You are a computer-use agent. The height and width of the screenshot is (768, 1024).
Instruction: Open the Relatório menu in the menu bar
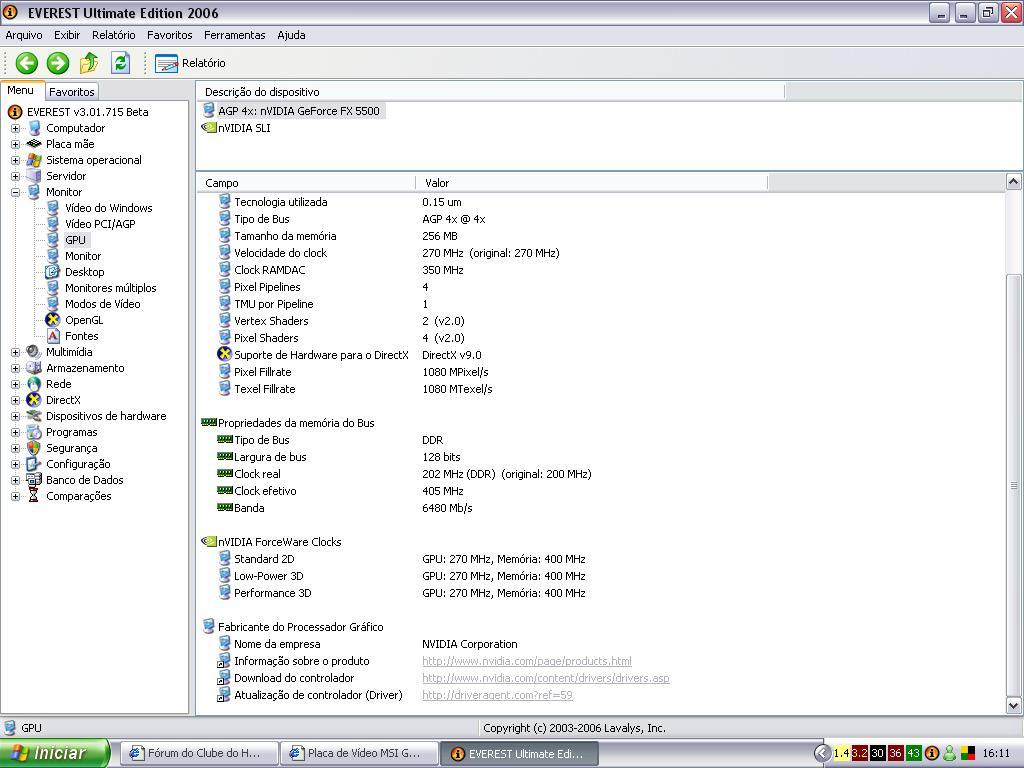point(114,35)
